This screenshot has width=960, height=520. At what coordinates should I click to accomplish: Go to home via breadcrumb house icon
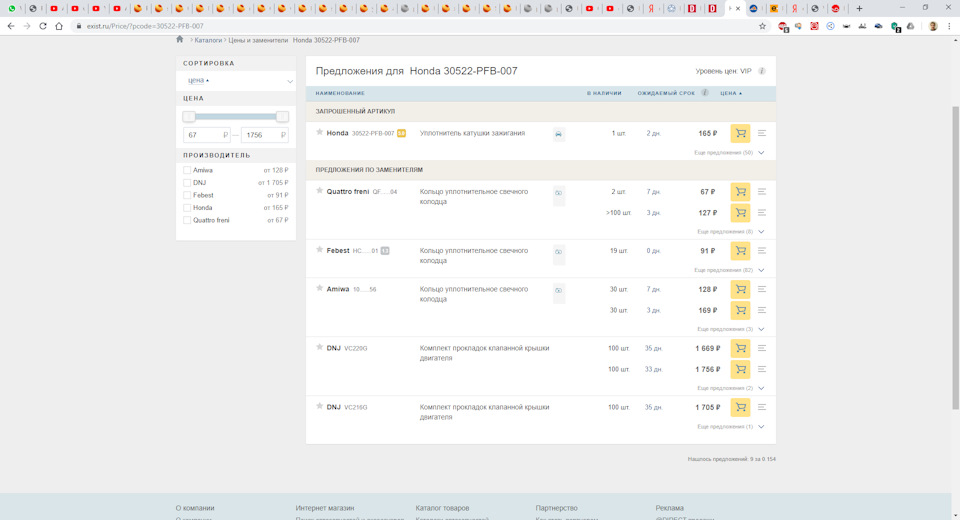[x=179, y=39]
